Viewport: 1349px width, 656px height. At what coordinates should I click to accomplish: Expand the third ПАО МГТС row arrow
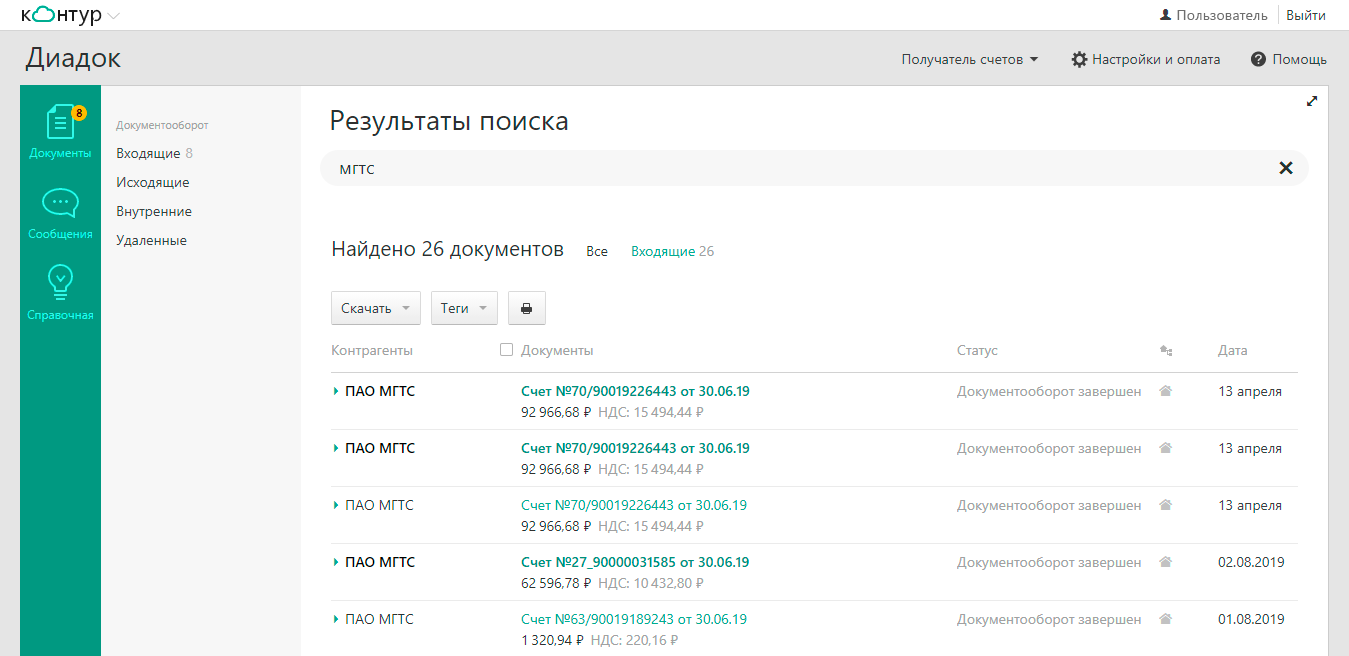point(336,506)
